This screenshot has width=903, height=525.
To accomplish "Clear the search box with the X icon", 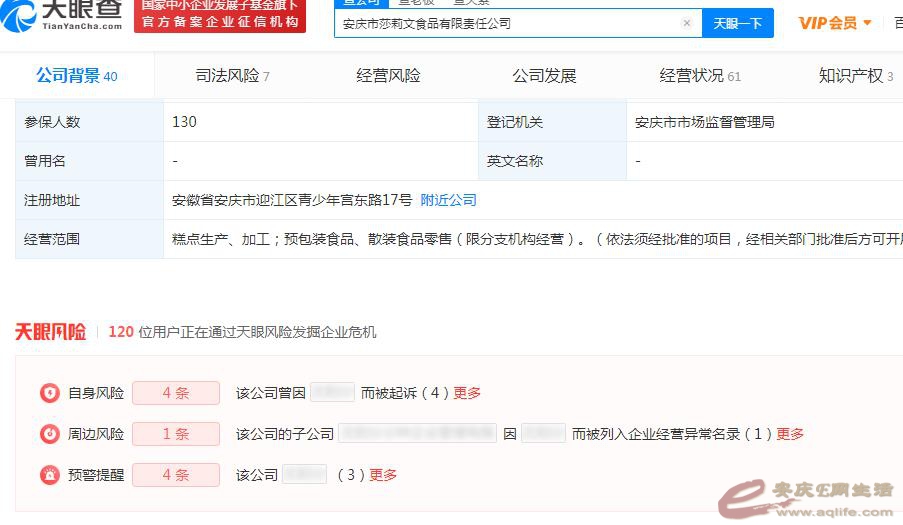I will point(687,23).
